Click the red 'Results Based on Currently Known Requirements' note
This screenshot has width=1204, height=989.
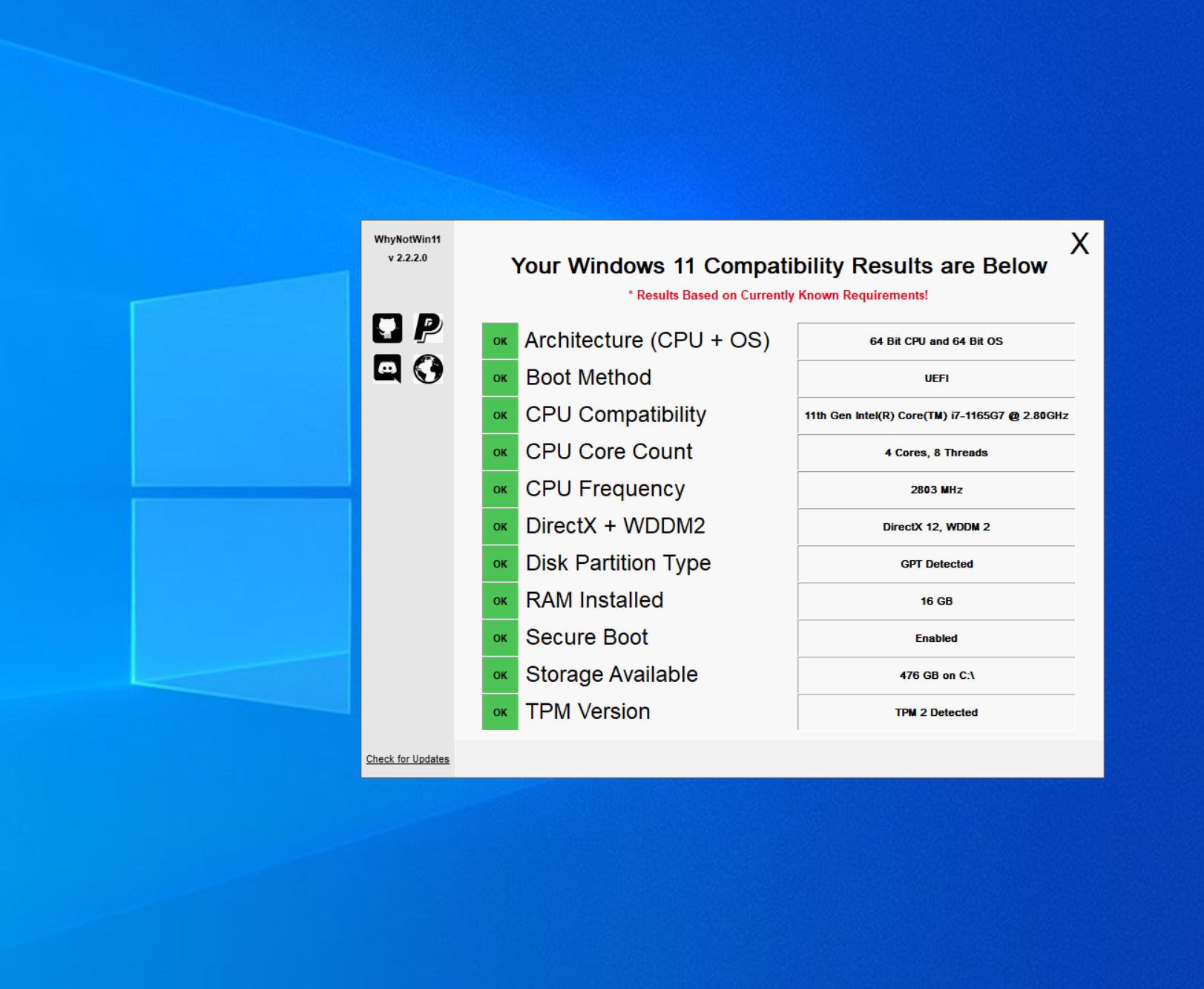(x=778, y=295)
